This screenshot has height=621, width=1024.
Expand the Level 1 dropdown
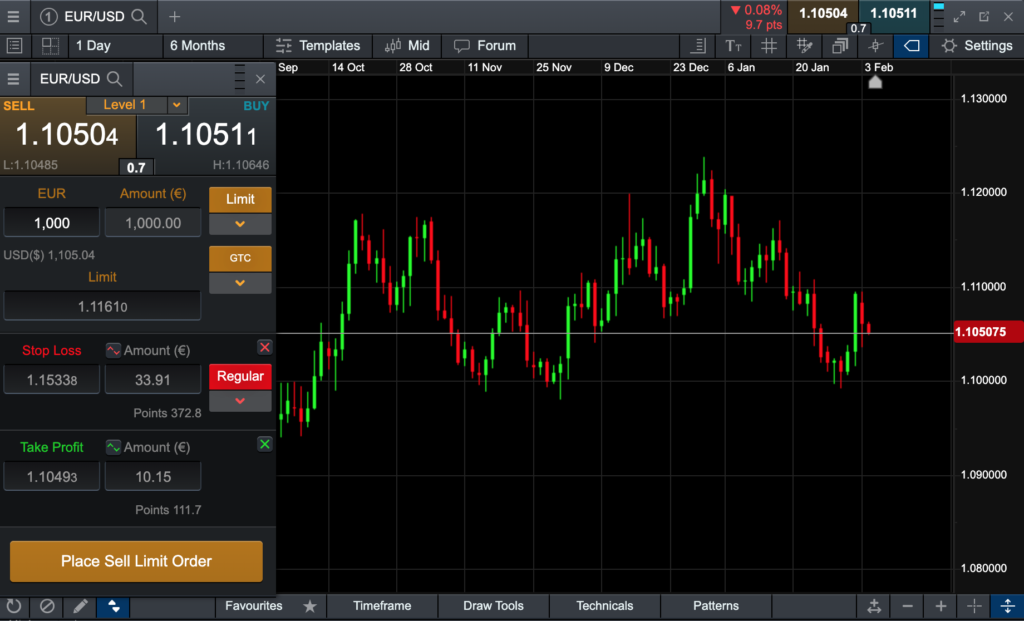point(176,105)
